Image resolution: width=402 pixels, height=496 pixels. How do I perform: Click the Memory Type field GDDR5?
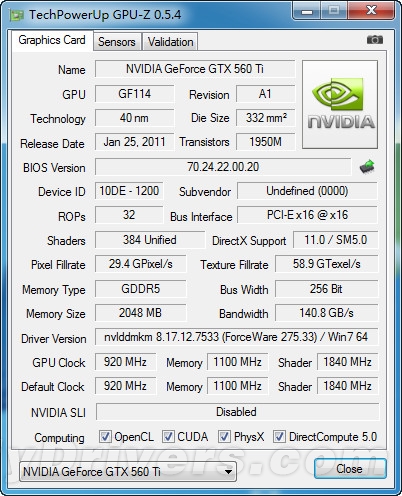tap(140, 289)
